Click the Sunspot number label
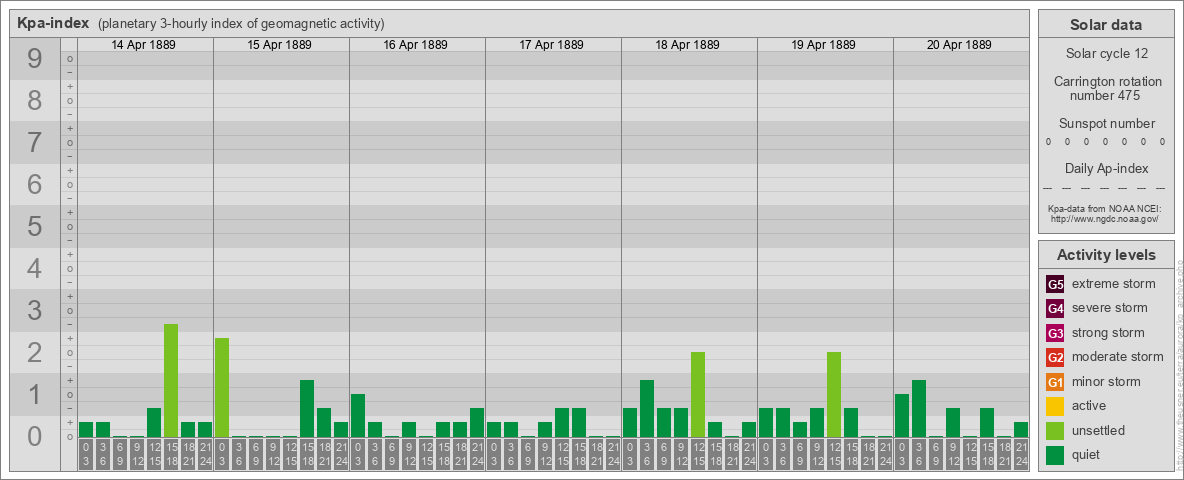This screenshot has height=480, width=1184. [x=1106, y=124]
